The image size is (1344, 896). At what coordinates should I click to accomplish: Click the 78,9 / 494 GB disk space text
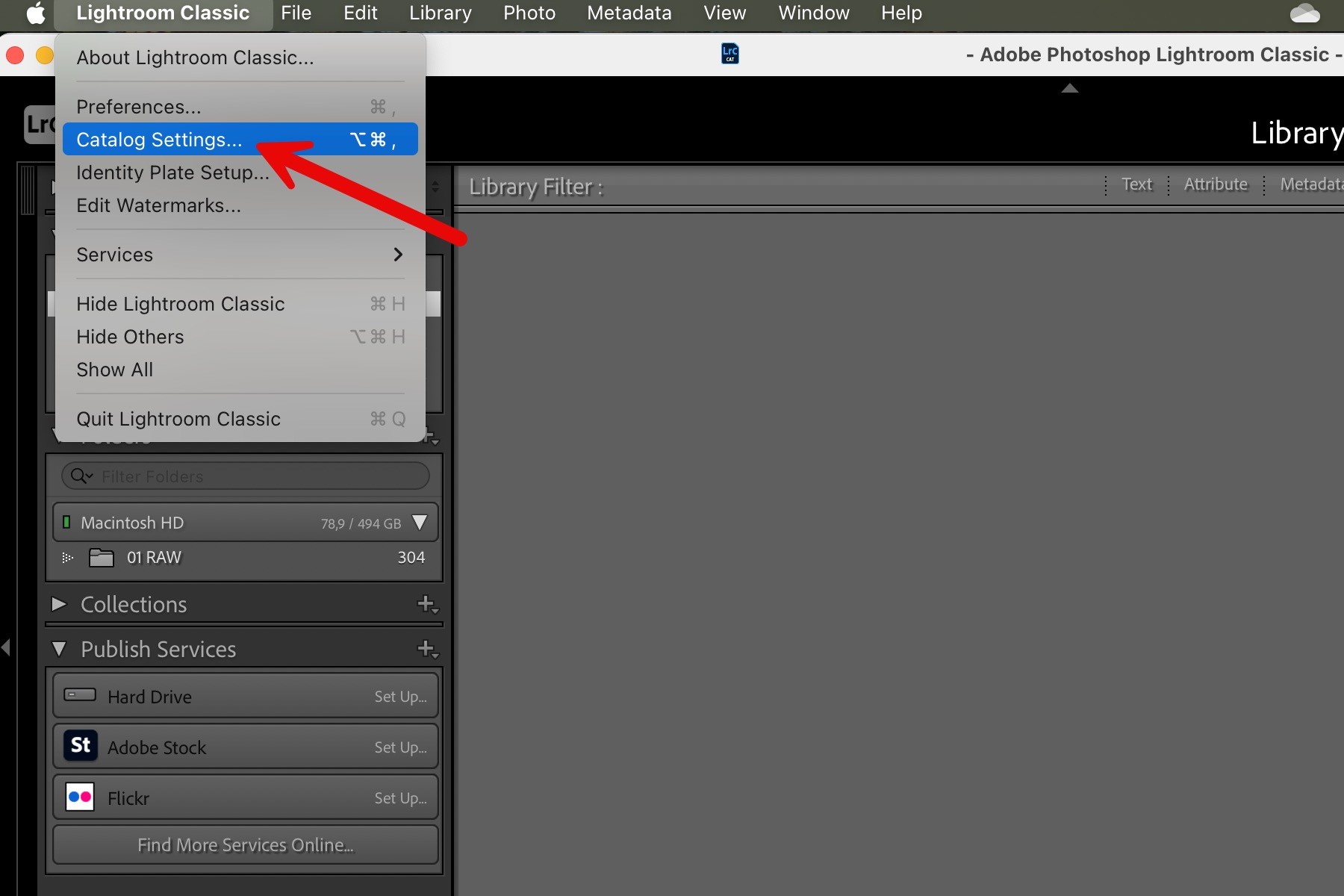click(x=361, y=523)
